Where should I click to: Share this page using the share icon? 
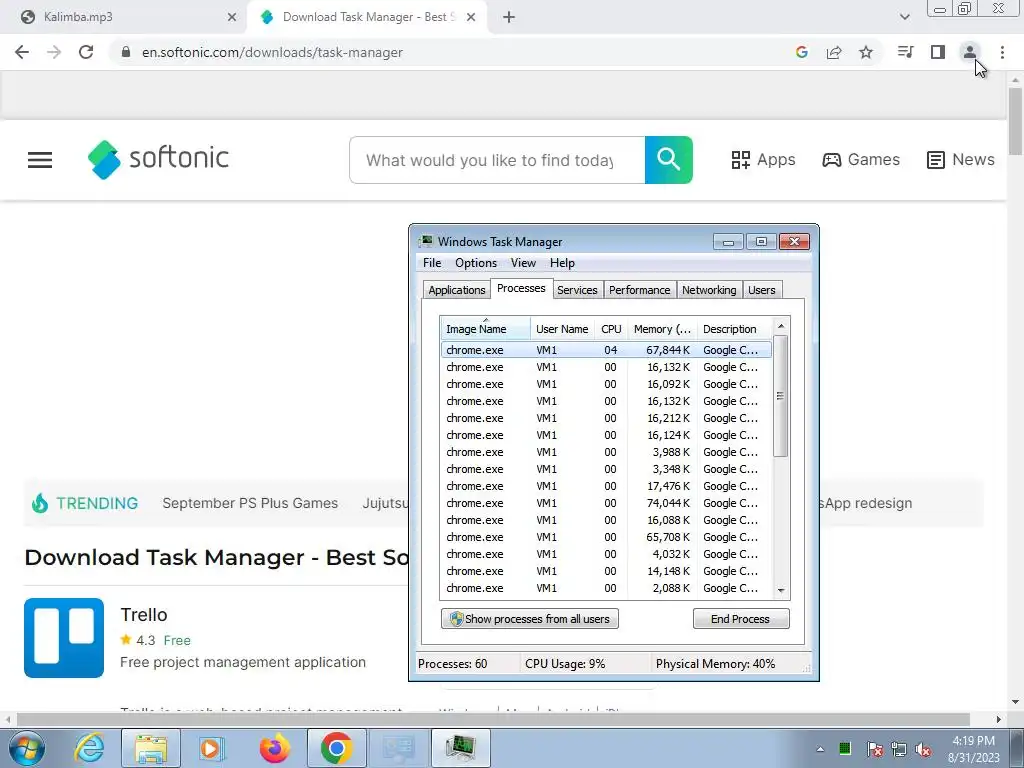click(834, 52)
